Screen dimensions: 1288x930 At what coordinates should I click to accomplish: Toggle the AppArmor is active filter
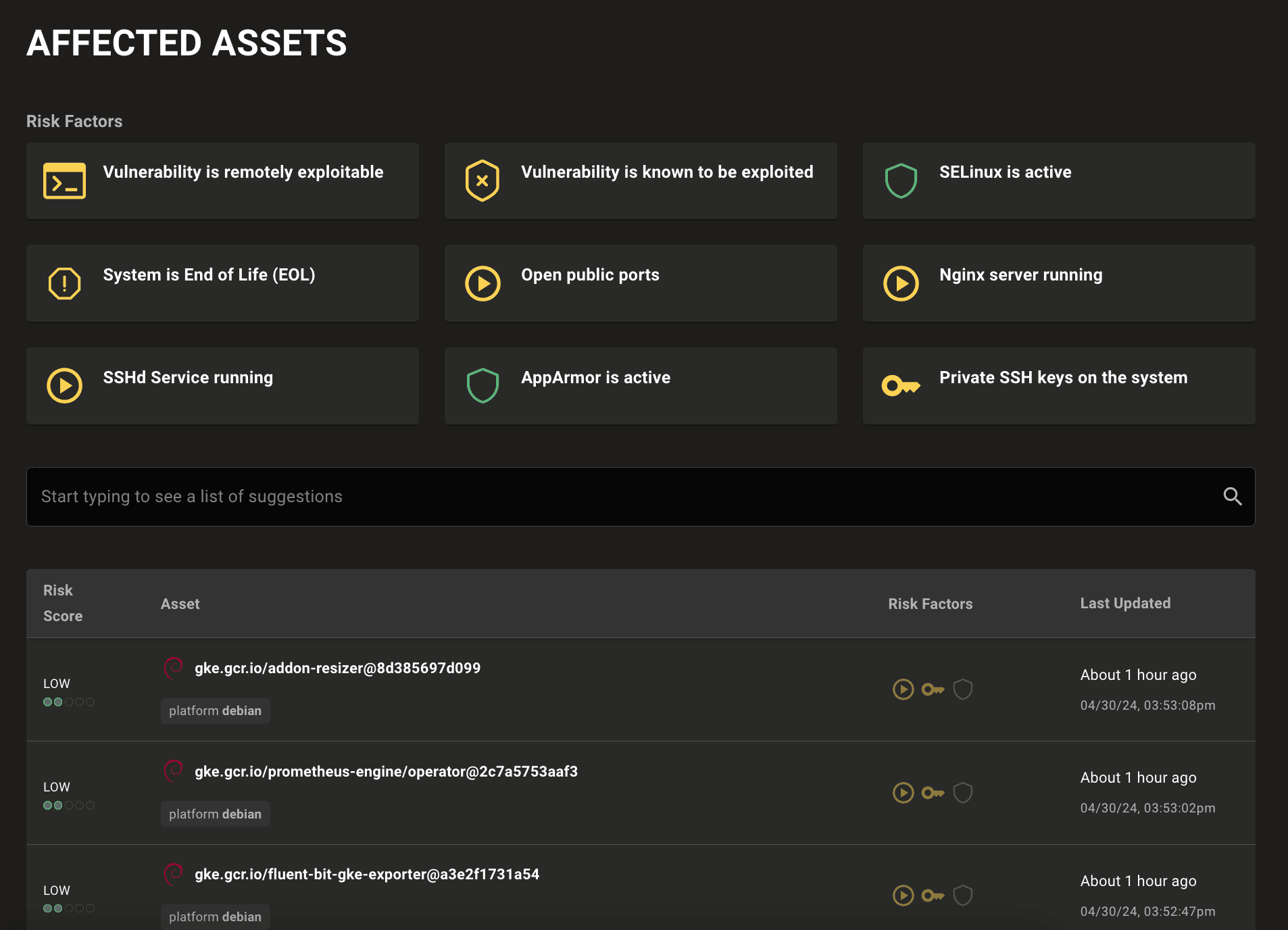[x=641, y=386]
